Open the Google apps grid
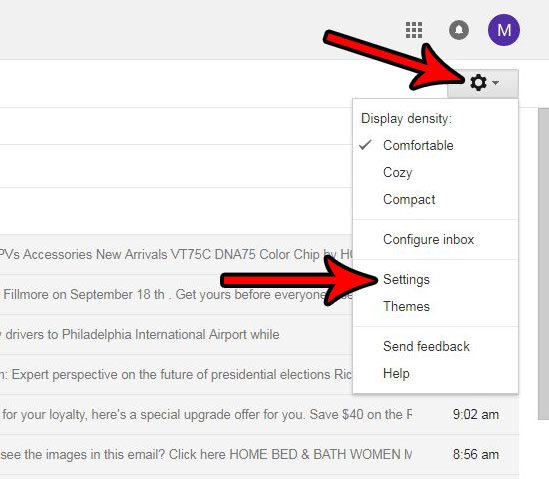 [414, 30]
